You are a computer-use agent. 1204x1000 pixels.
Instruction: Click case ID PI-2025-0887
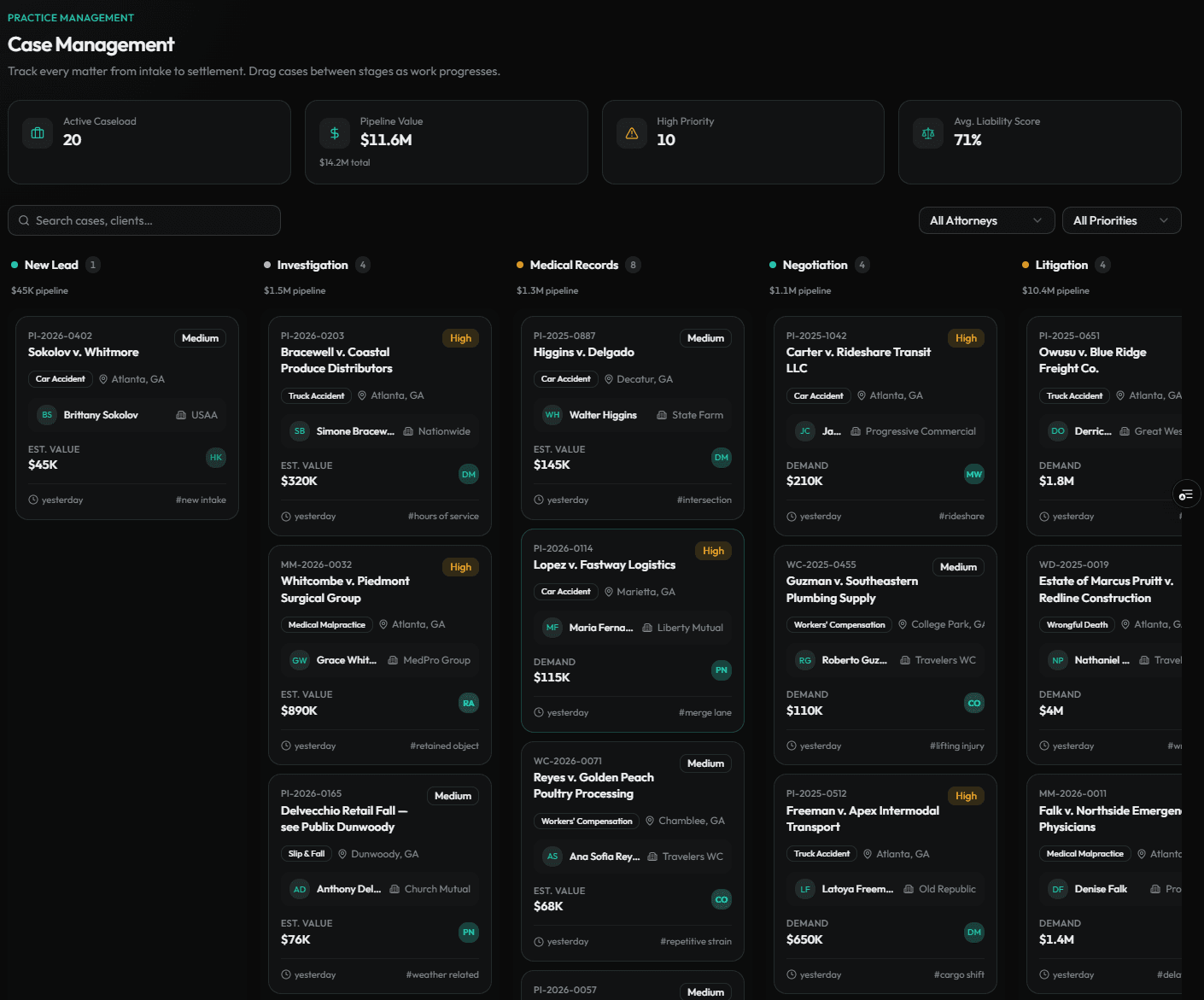(564, 336)
